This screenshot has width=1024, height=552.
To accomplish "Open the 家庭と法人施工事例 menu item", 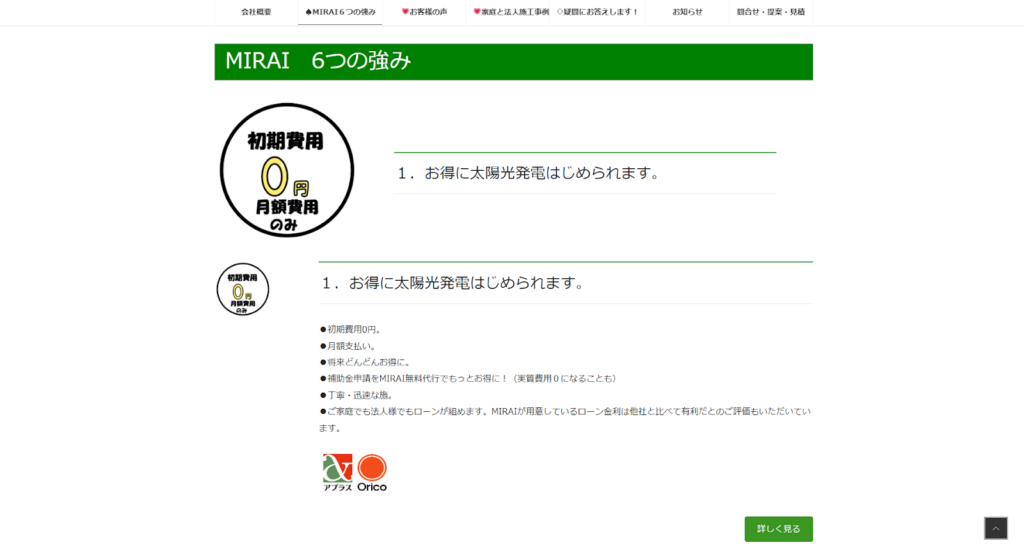I will [510, 12].
